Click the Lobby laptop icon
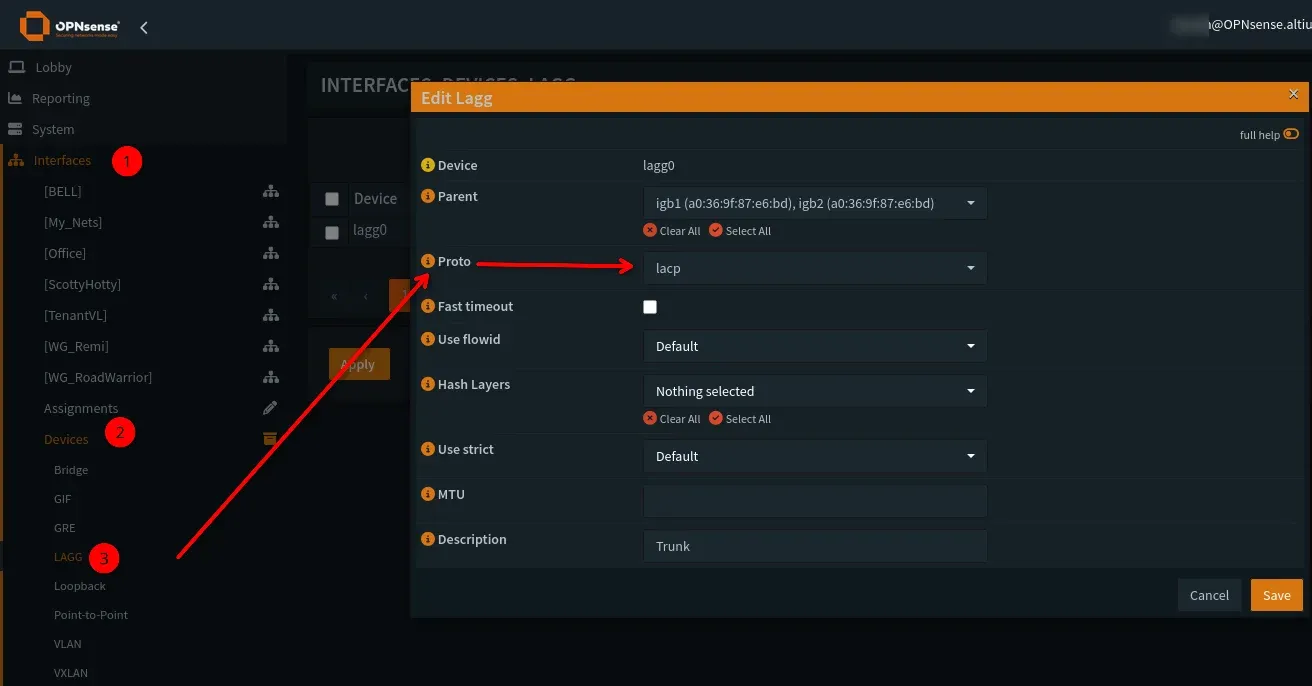The image size is (1312, 686). click(15, 67)
